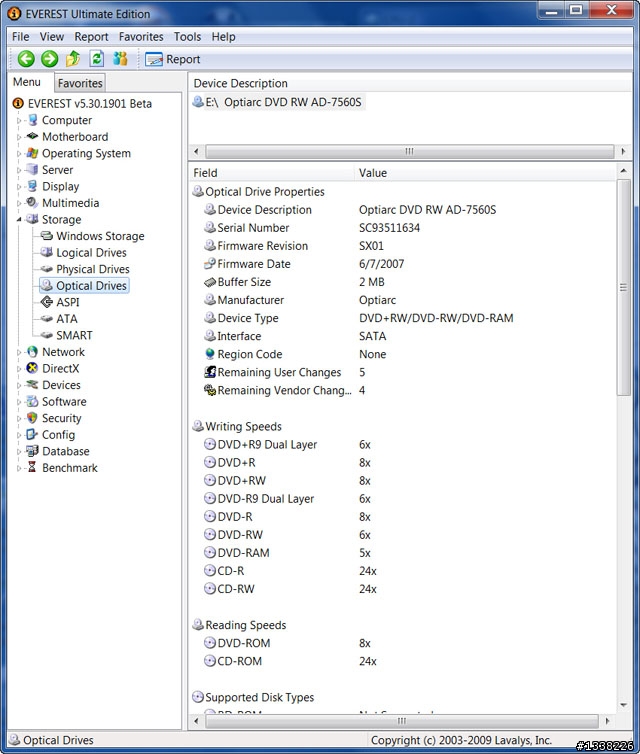Select the DVD+R9 Dual Layer writing speed row
Image resolution: width=640 pixels, height=754 pixels.
[x=403, y=444]
